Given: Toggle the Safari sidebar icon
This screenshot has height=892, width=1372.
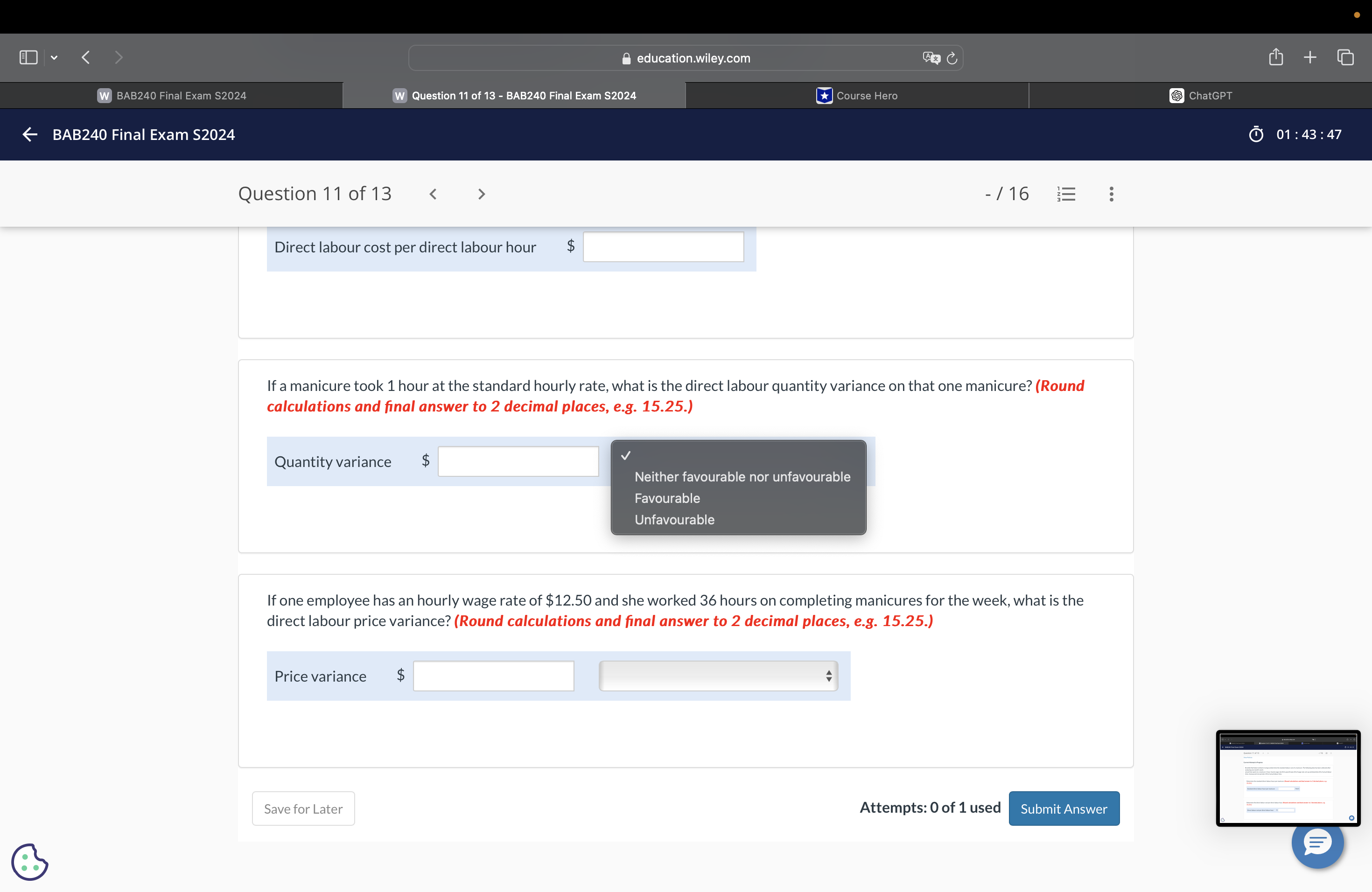Looking at the screenshot, I should click(x=28, y=58).
